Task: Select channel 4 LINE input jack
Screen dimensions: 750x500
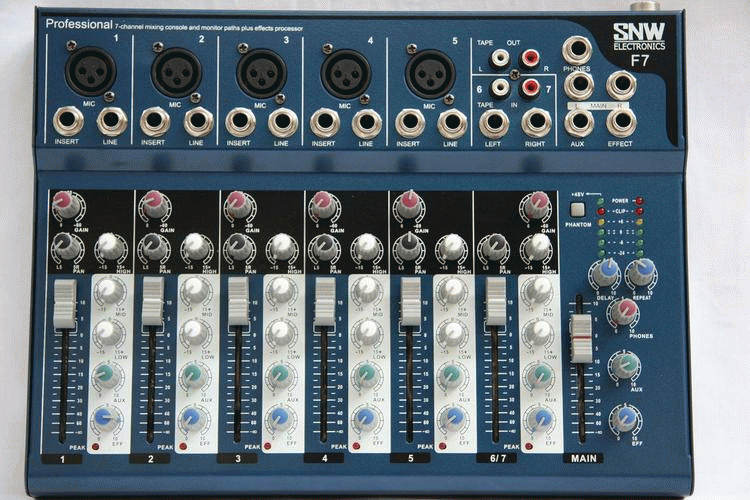Action: click(367, 123)
